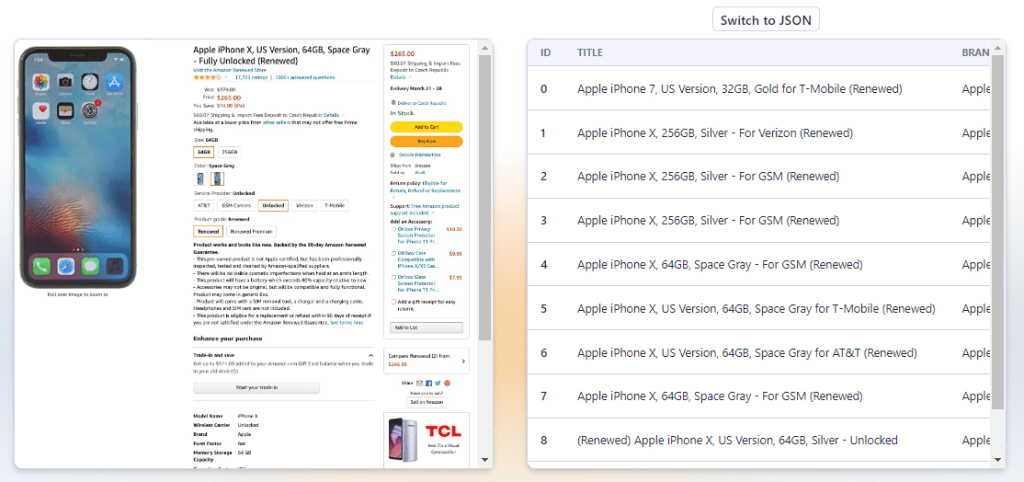Expand the Amazon product support dropdown

[x=432, y=213]
